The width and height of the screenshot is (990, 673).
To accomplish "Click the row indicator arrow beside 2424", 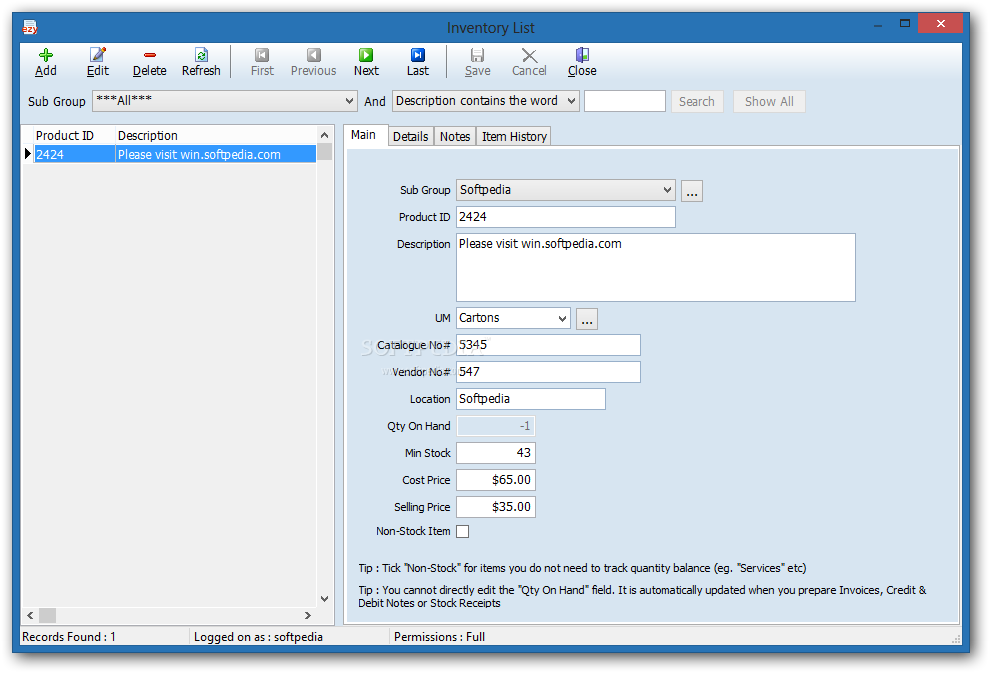I will pos(28,154).
